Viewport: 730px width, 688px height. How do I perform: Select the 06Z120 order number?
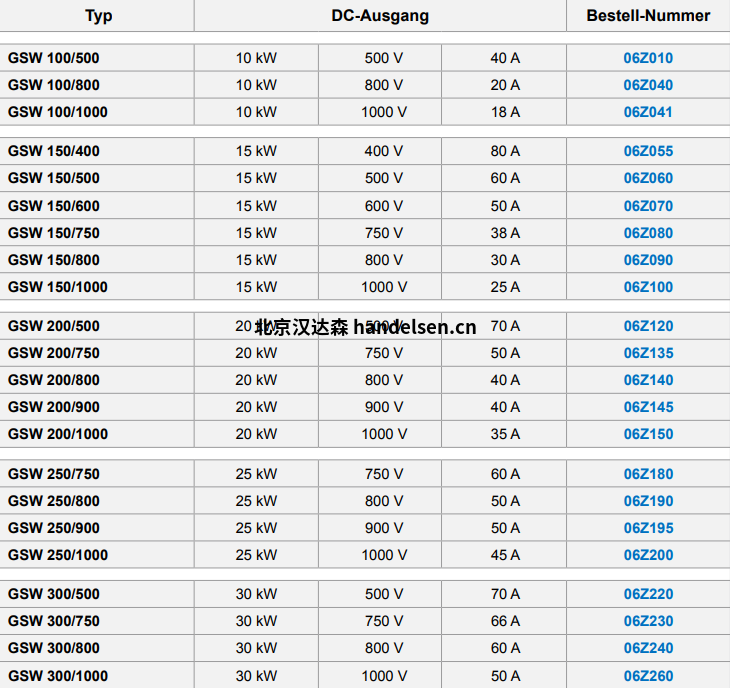[x=648, y=326]
